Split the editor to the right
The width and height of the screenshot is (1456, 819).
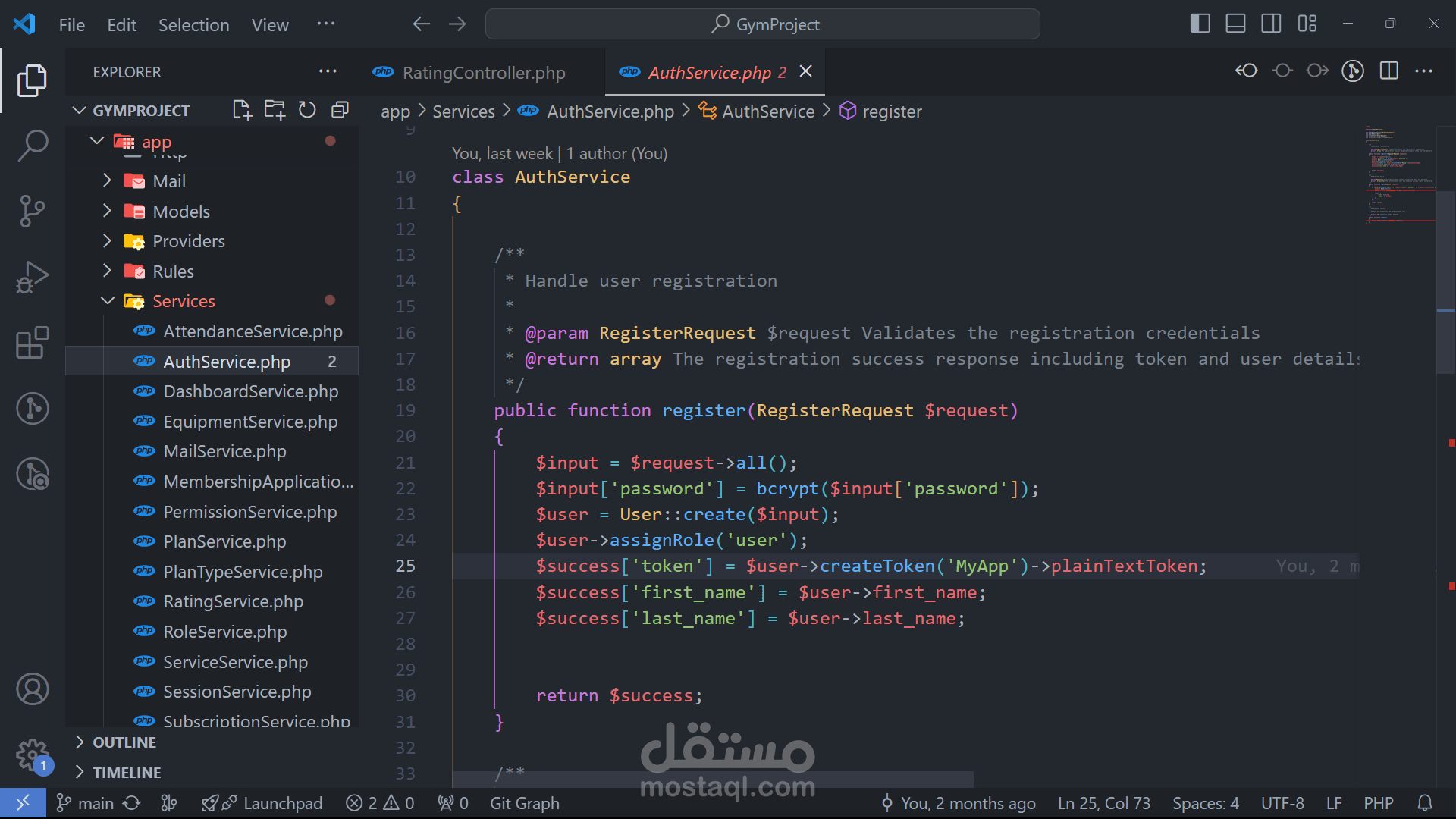(x=1389, y=71)
